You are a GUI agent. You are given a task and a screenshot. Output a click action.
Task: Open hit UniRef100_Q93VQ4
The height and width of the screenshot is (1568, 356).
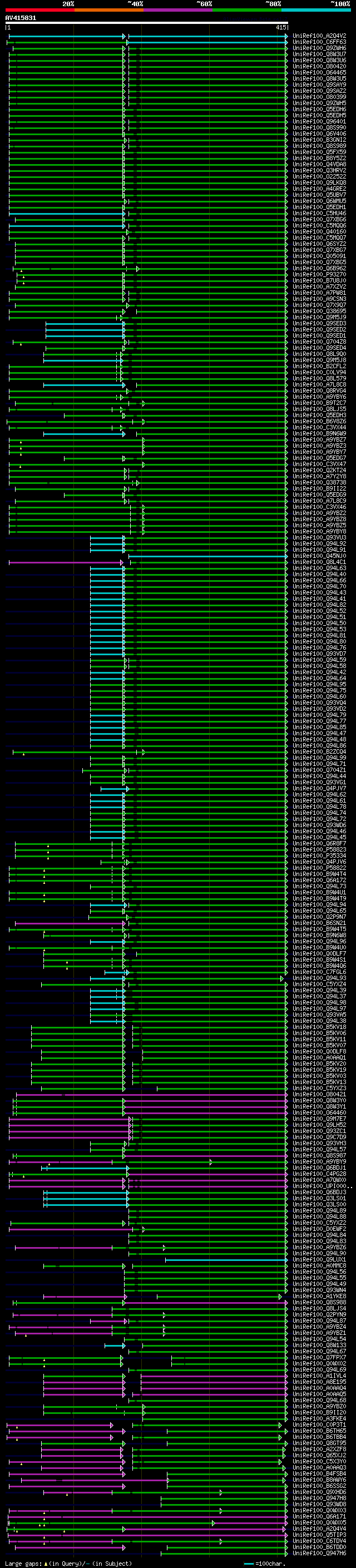(319, 703)
